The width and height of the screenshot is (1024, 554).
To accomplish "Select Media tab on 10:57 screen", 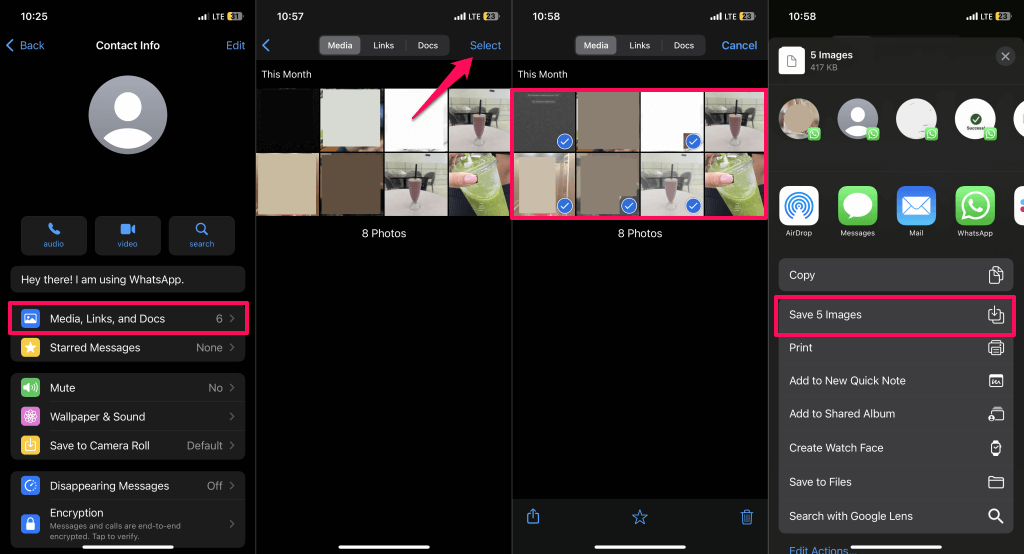I will [x=340, y=45].
